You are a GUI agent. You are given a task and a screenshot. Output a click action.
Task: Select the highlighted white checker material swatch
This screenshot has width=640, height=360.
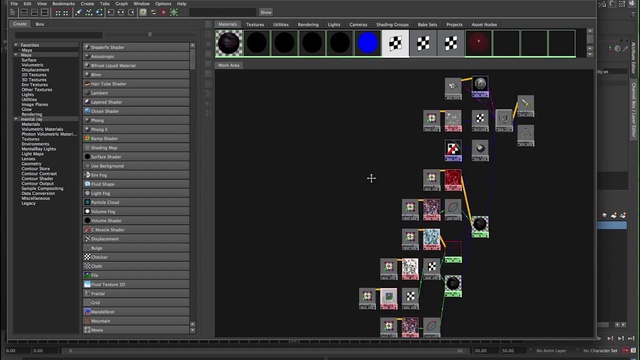tap(395, 43)
